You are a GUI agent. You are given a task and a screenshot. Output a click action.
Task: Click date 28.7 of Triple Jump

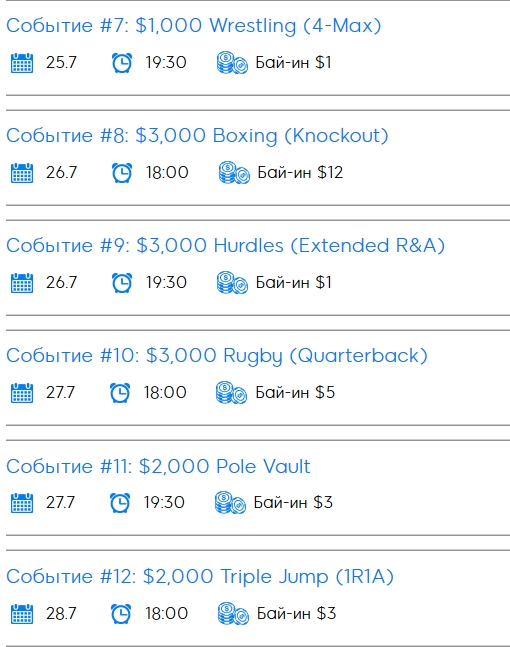61,614
